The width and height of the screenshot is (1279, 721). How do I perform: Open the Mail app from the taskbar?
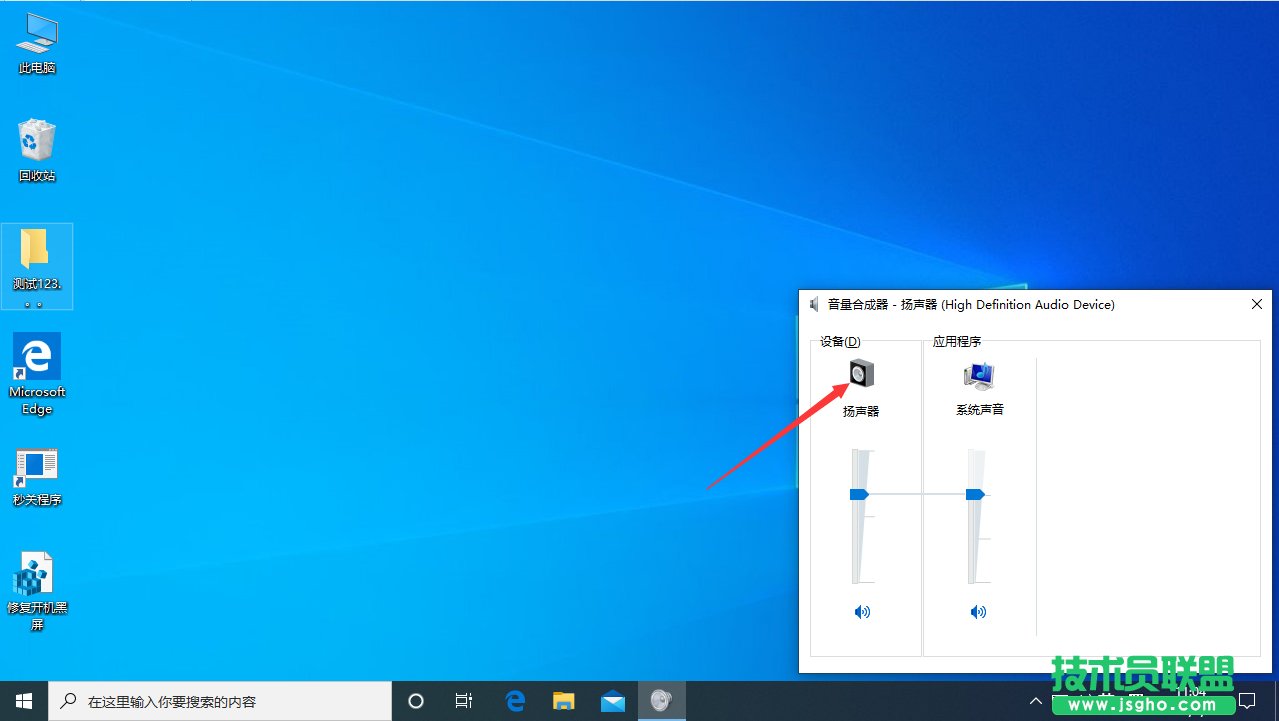point(612,700)
